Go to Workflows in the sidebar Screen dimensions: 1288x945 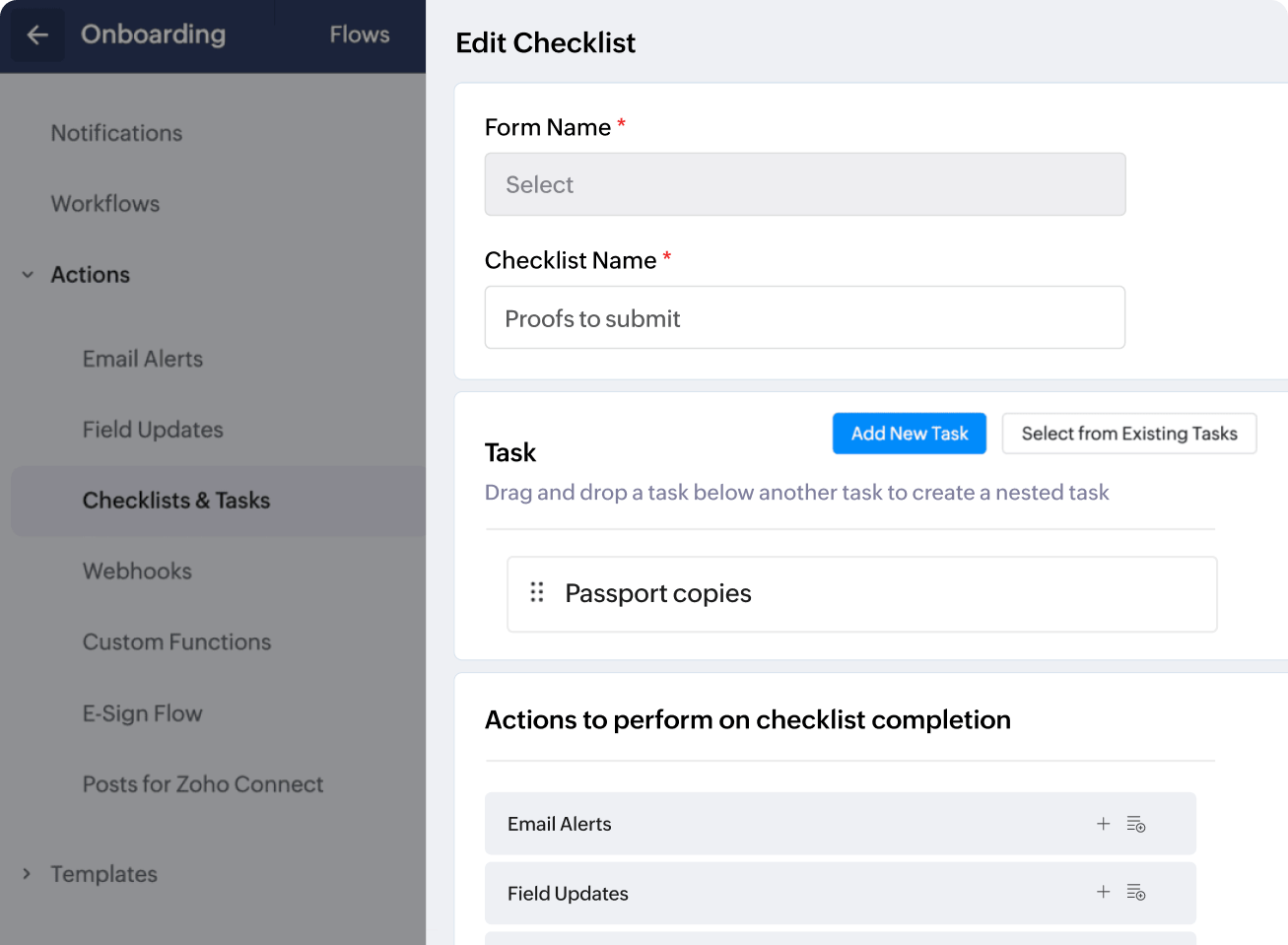pos(105,204)
